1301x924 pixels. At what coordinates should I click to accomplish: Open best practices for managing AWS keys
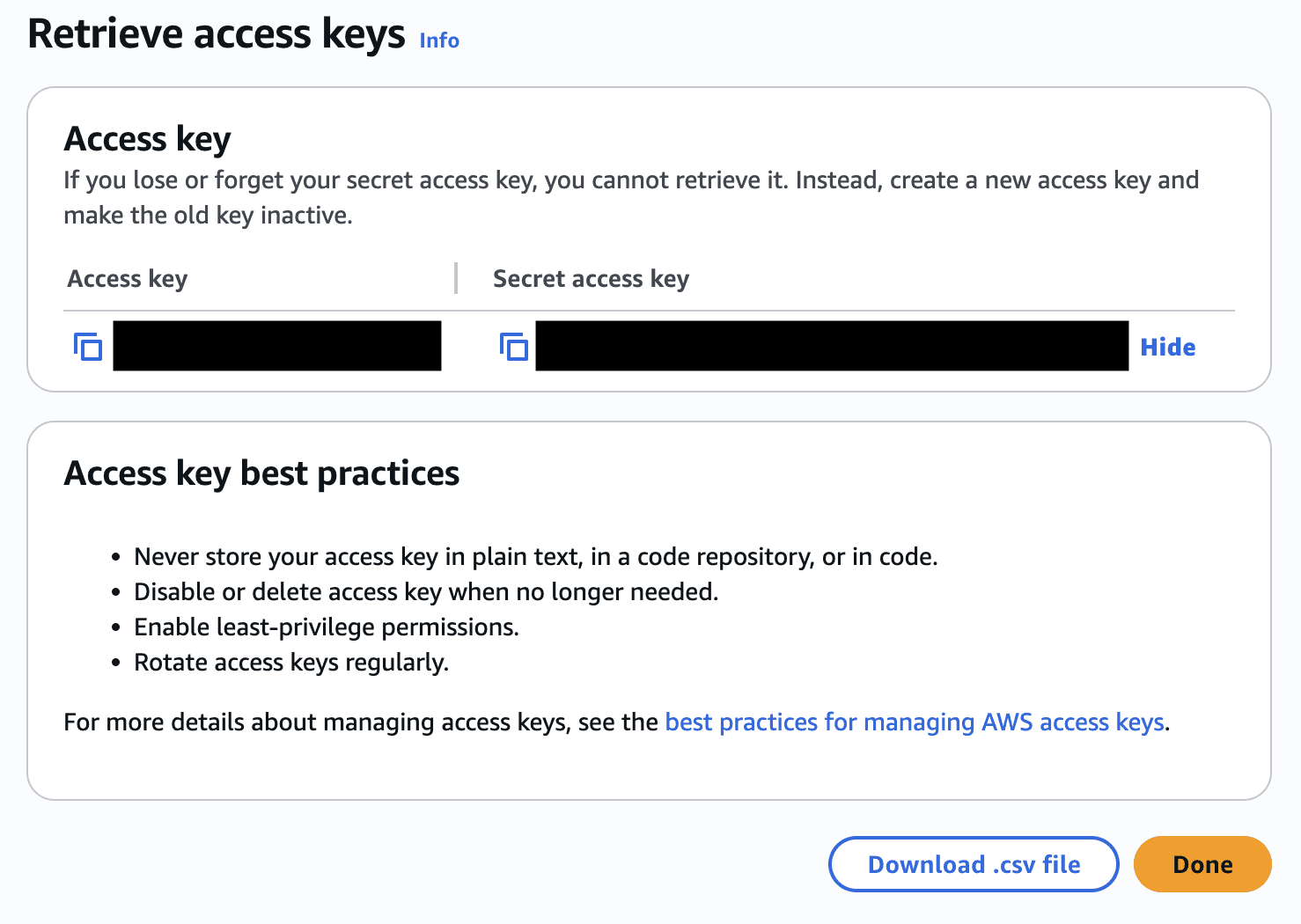click(x=915, y=722)
